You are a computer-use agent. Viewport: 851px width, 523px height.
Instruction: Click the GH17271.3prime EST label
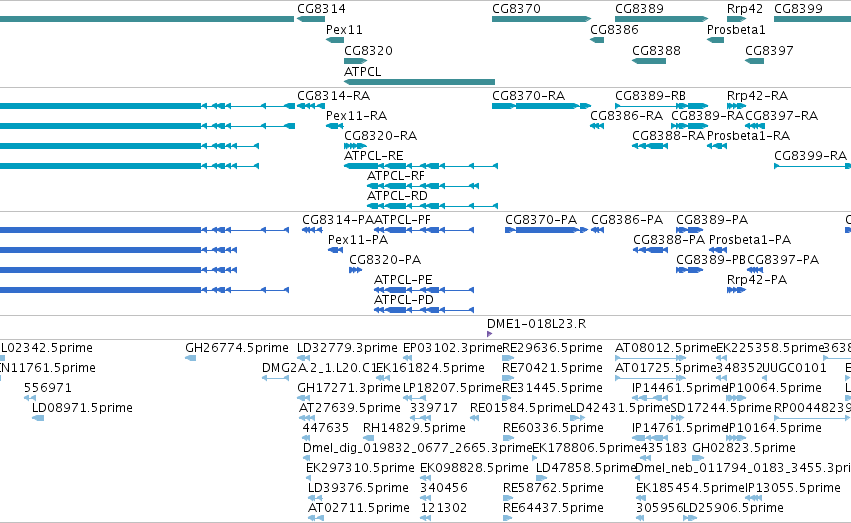(x=349, y=388)
